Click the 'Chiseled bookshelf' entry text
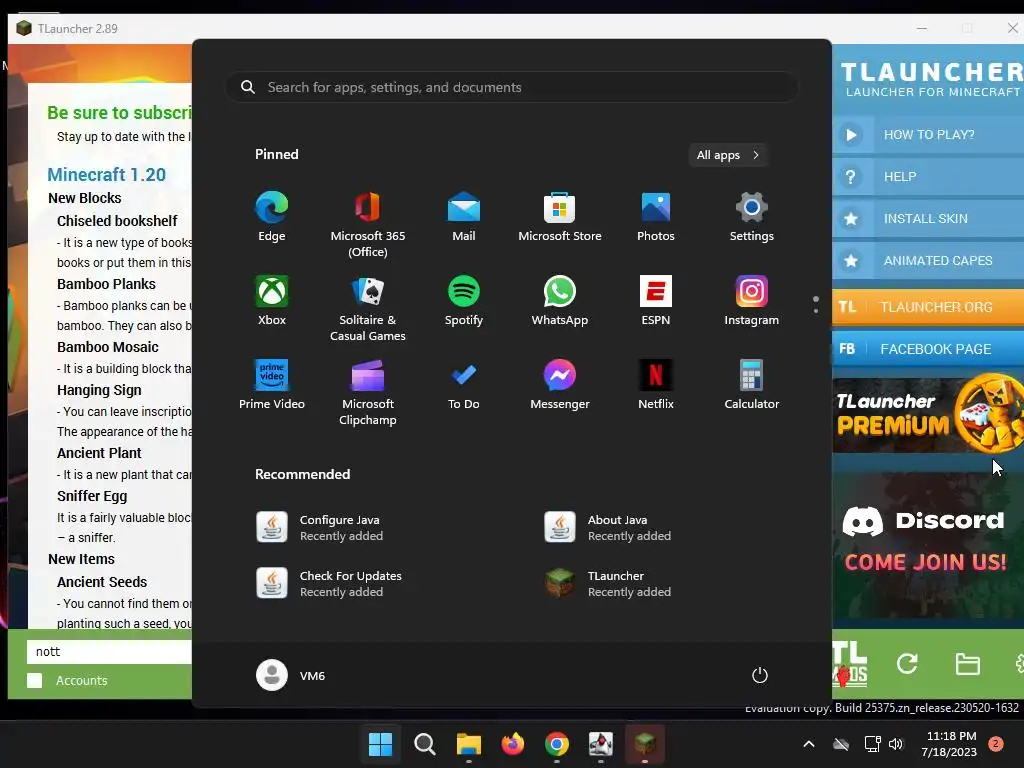Screen dimensions: 1024x768 coord(117,221)
